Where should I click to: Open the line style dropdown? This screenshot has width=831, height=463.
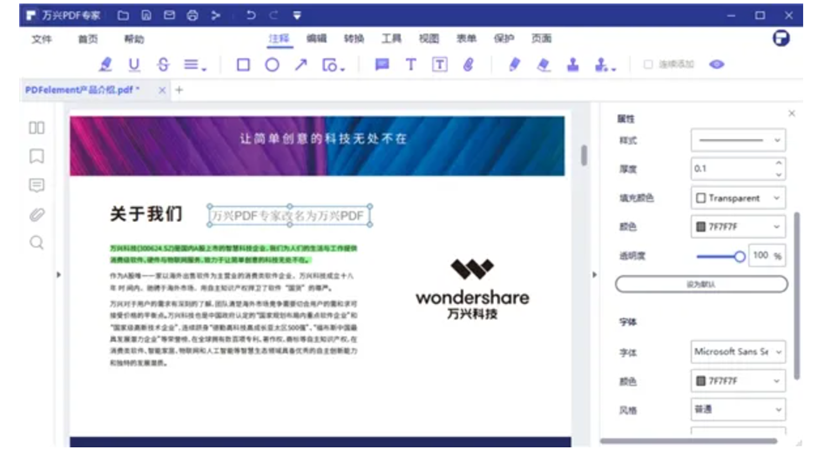(x=738, y=140)
